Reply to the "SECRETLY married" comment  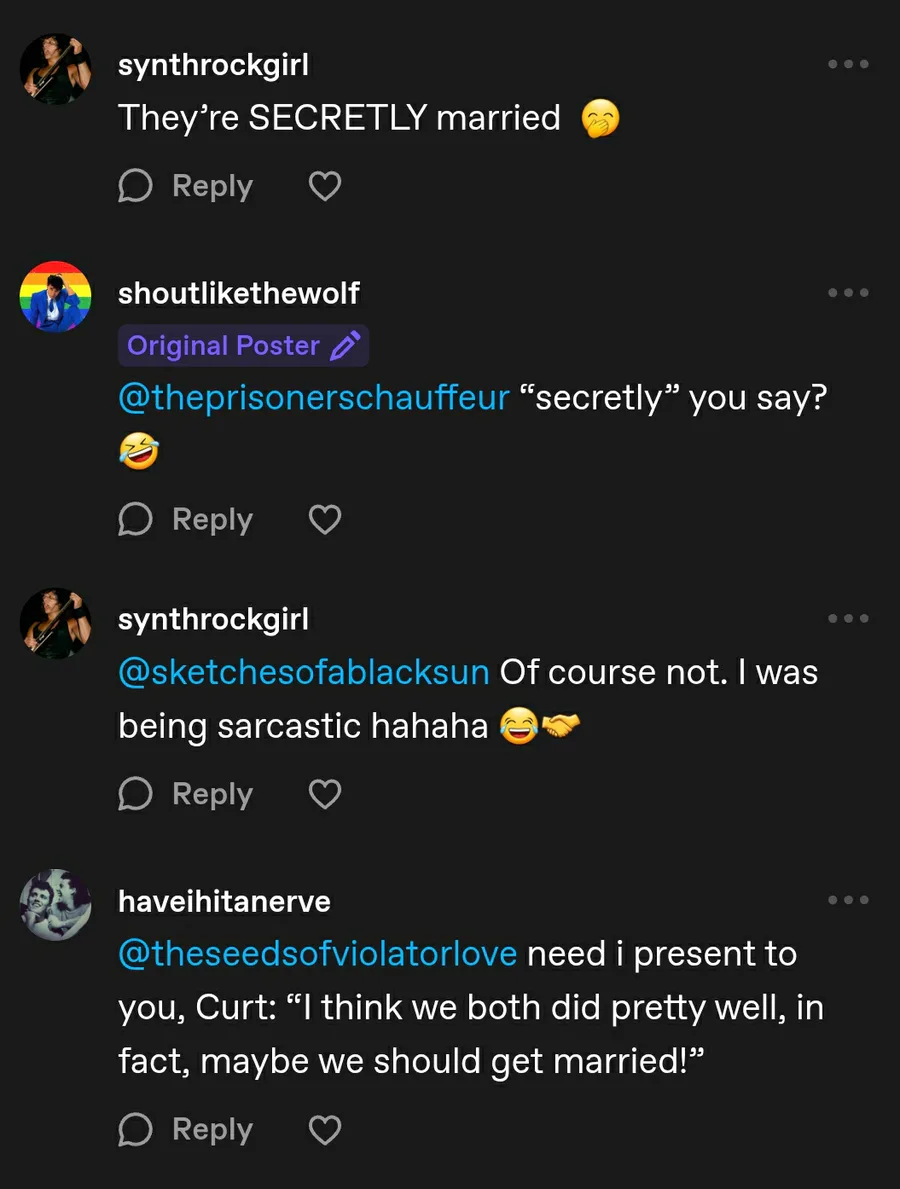[x=186, y=187]
